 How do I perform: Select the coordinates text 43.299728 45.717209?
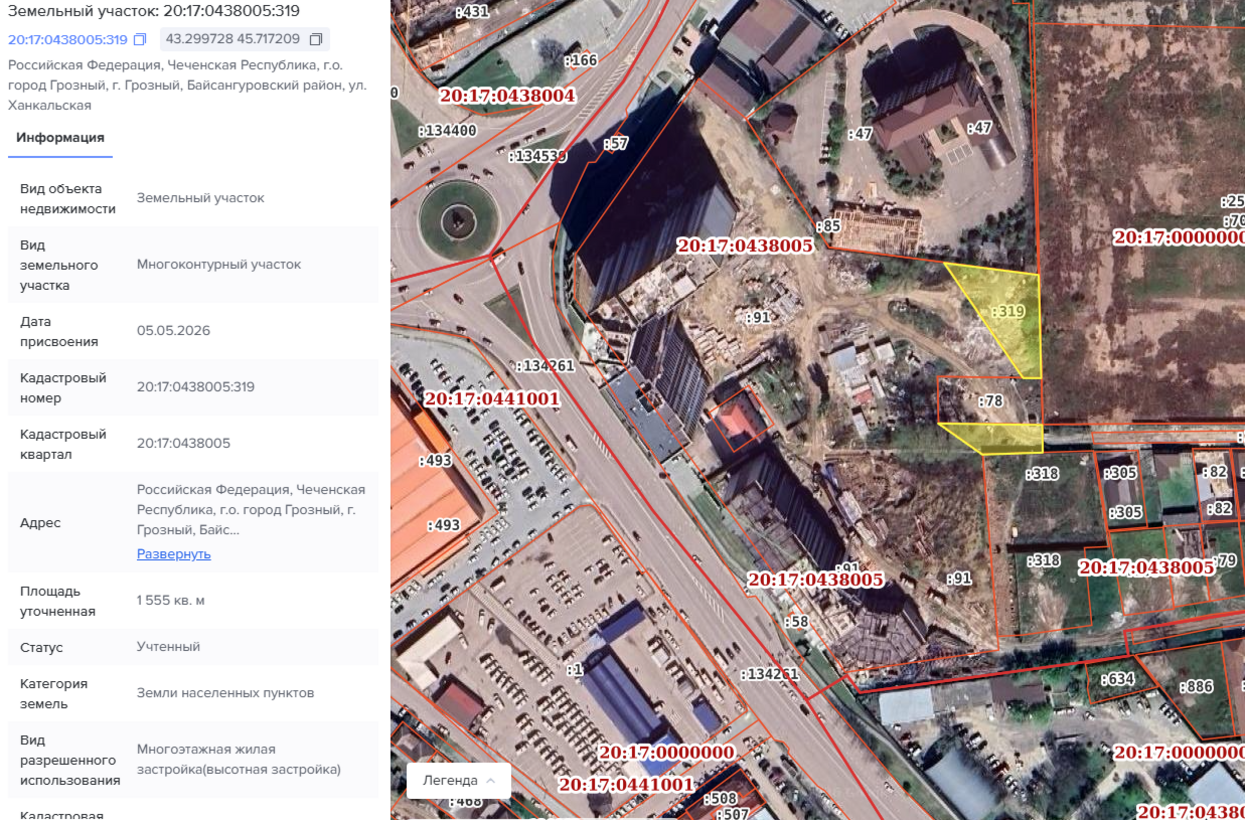pyautogui.click(x=233, y=40)
